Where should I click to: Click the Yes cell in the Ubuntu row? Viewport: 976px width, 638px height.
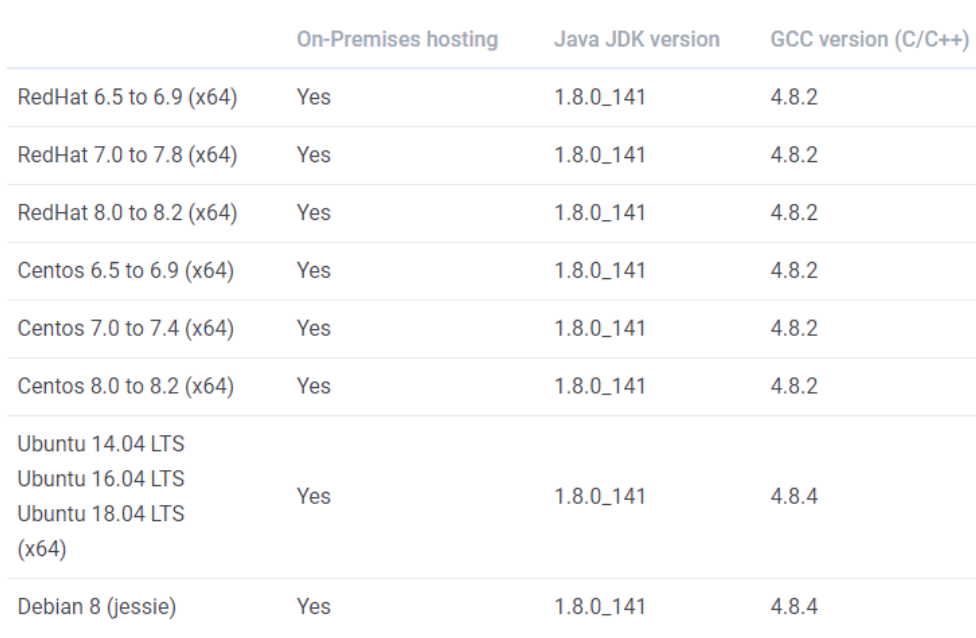(313, 496)
